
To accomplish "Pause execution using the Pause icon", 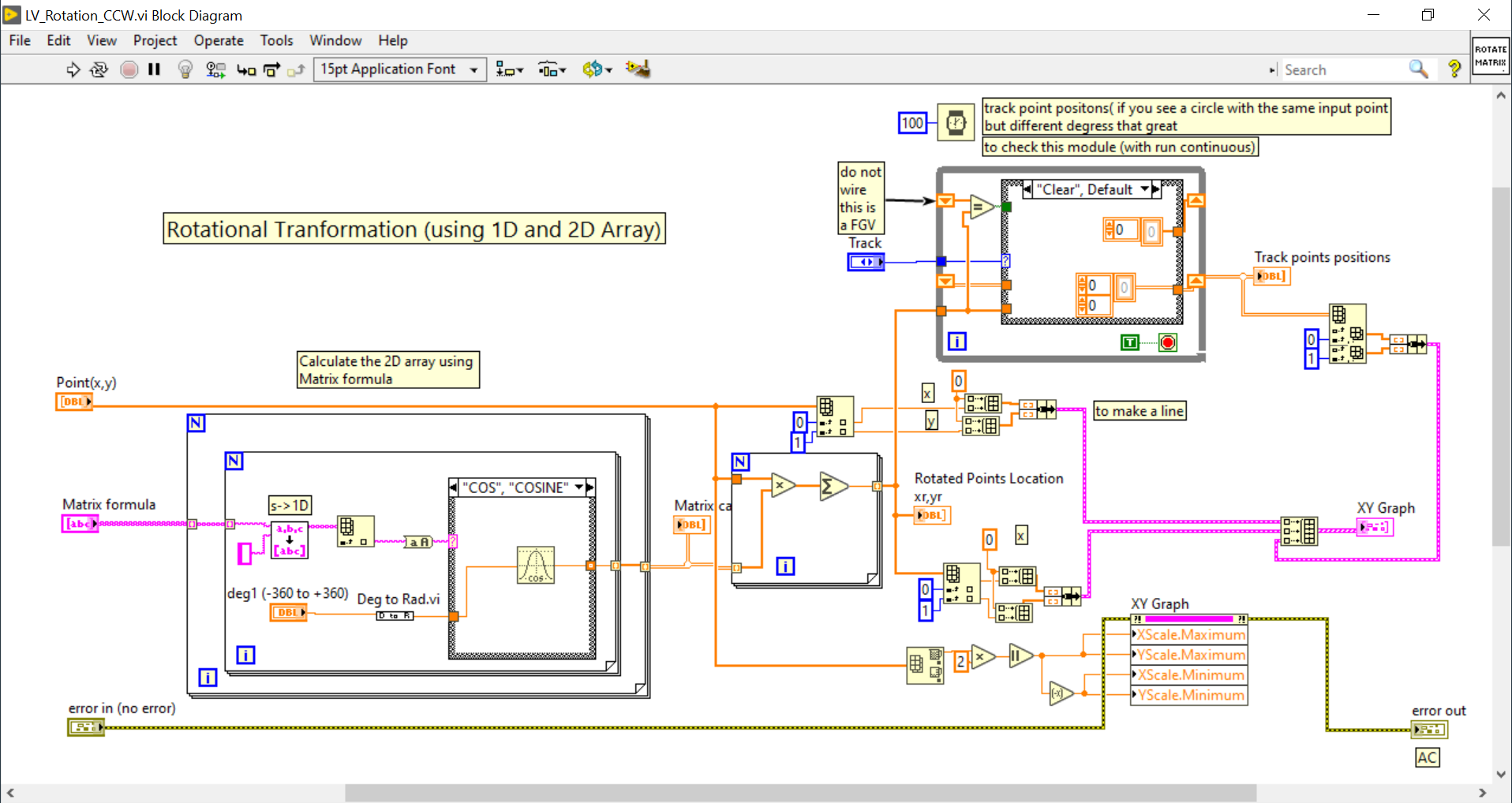I will coord(154,69).
